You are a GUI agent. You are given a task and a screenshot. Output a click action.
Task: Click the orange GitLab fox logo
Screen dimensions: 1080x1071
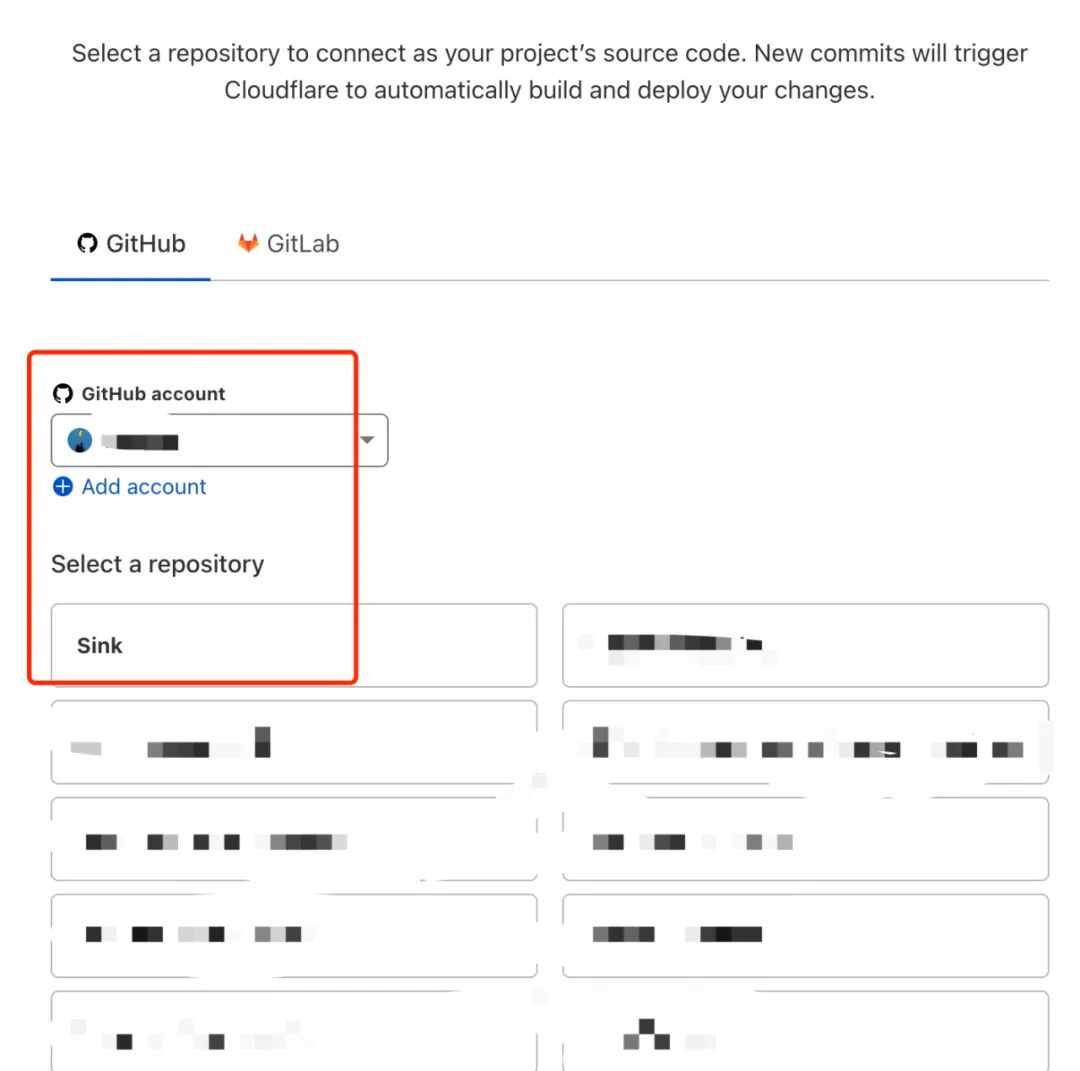pyautogui.click(x=248, y=243)
